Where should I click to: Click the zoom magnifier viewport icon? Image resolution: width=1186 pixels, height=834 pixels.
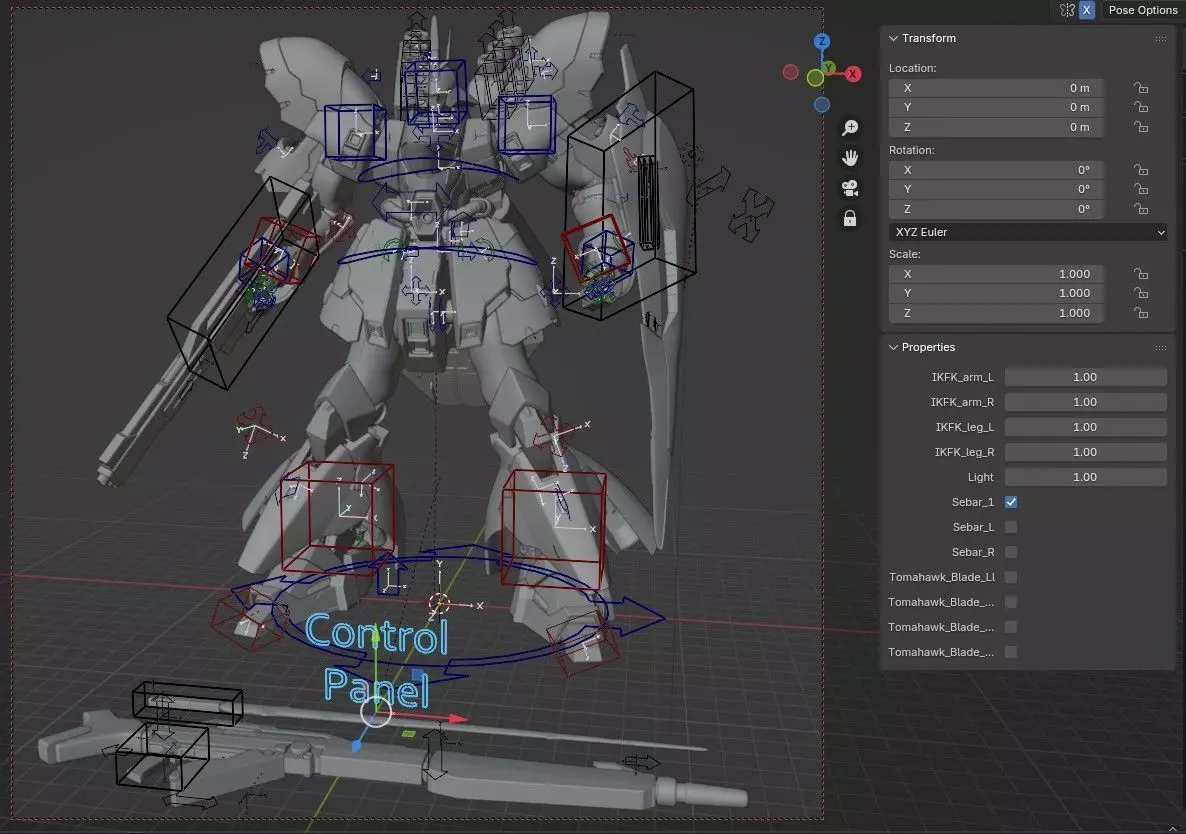click(850, 128)
